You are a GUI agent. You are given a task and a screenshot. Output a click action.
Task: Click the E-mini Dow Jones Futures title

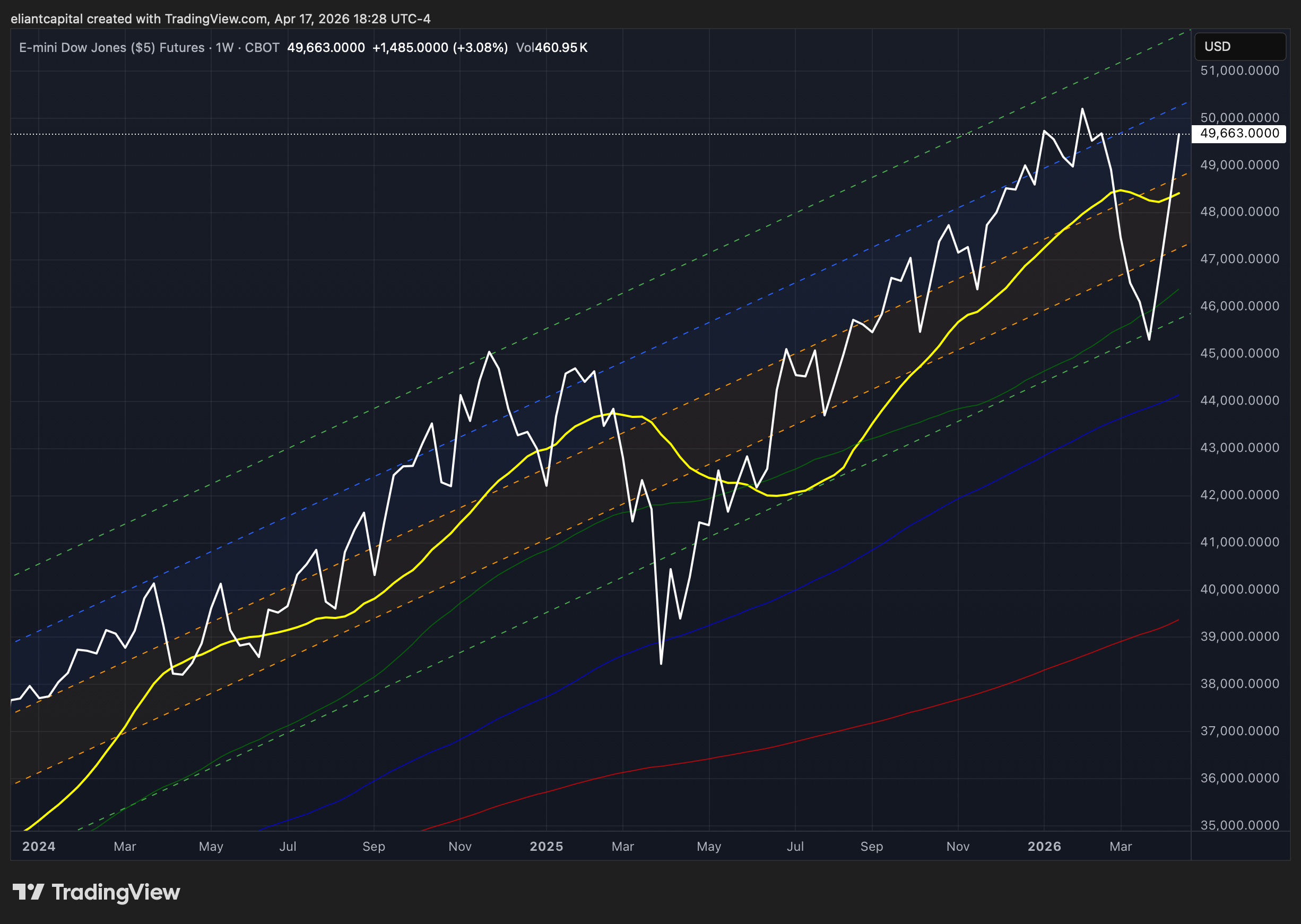point(111,48)
